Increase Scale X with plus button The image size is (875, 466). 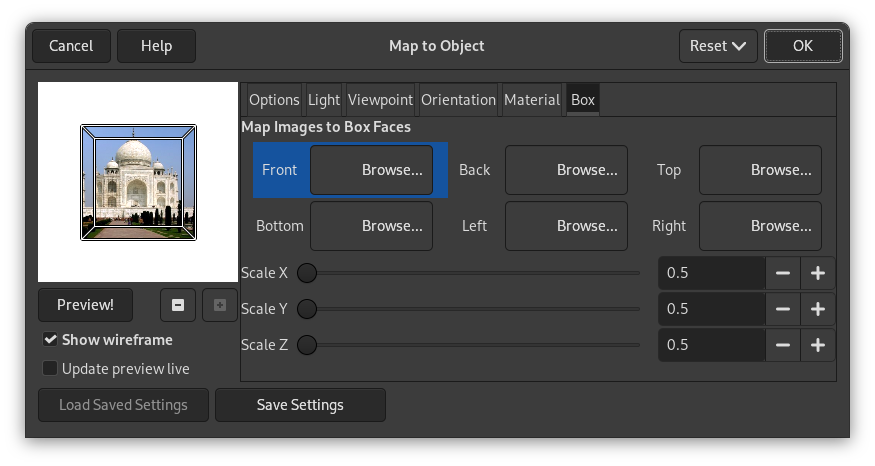(817, 273)
